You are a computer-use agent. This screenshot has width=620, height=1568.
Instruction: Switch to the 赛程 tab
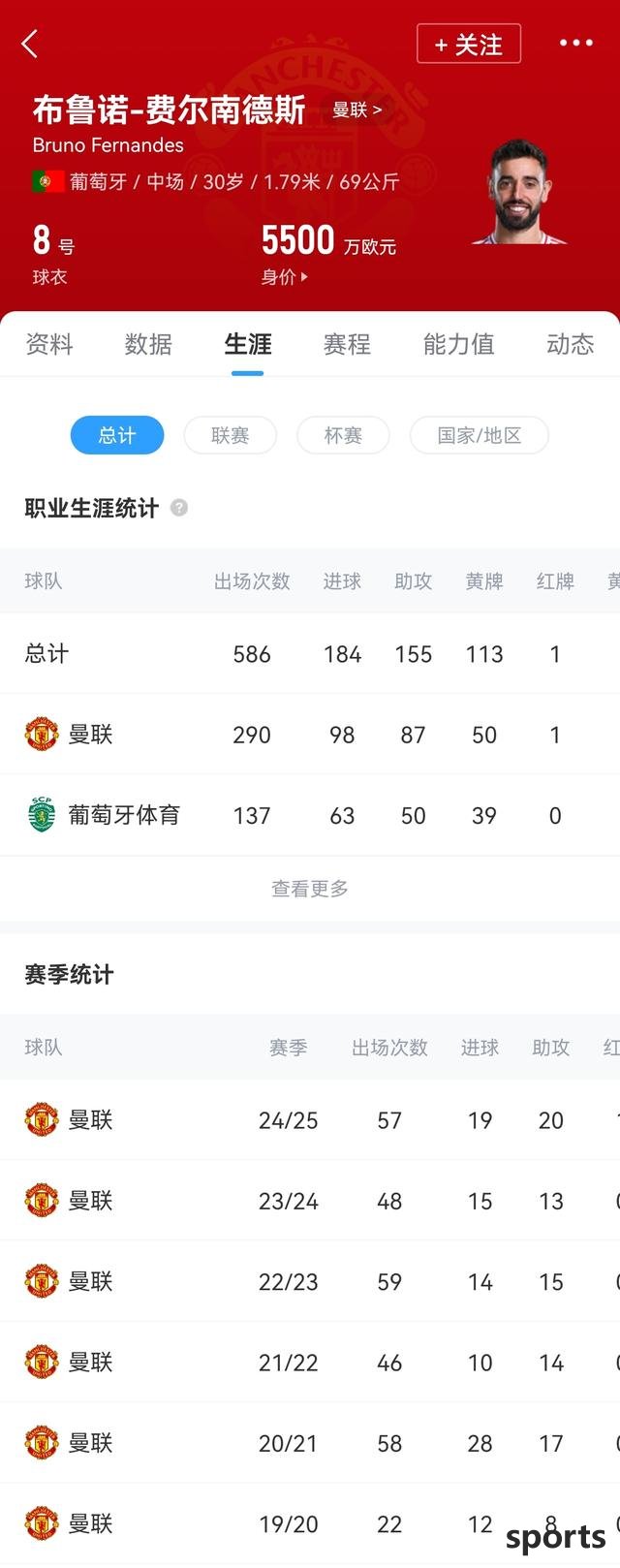(347, 344)
